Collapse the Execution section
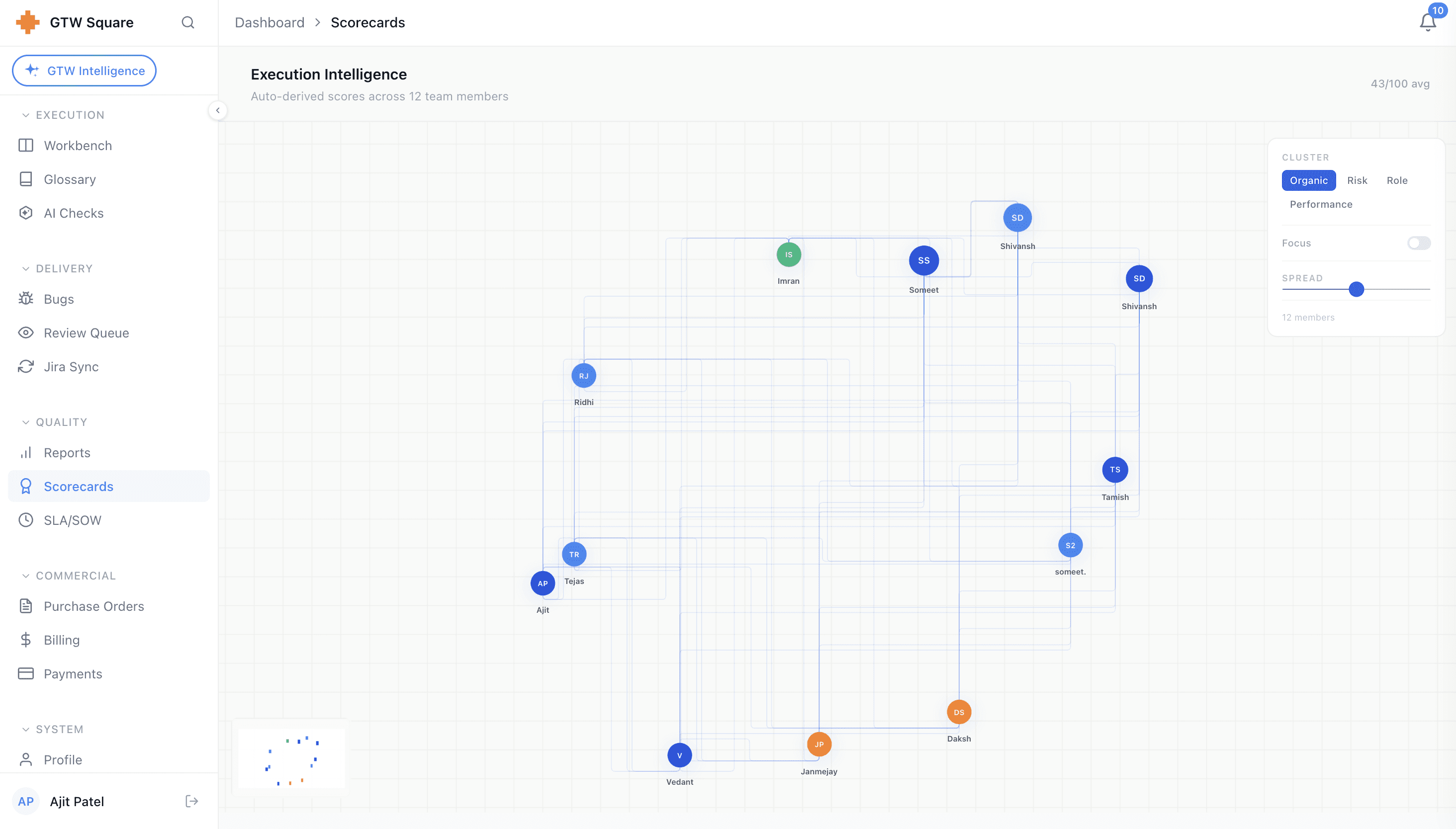 pos(26,115)
